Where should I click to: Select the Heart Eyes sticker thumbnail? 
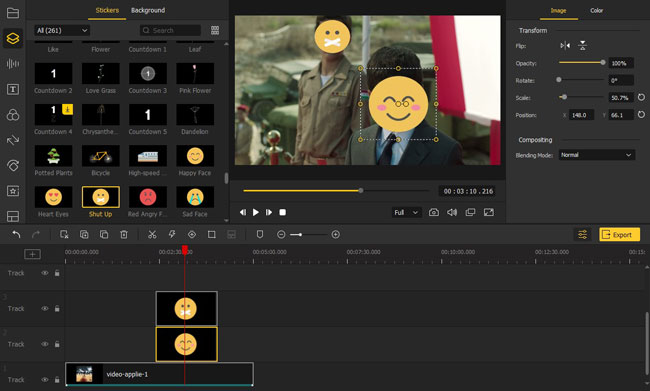53,197
